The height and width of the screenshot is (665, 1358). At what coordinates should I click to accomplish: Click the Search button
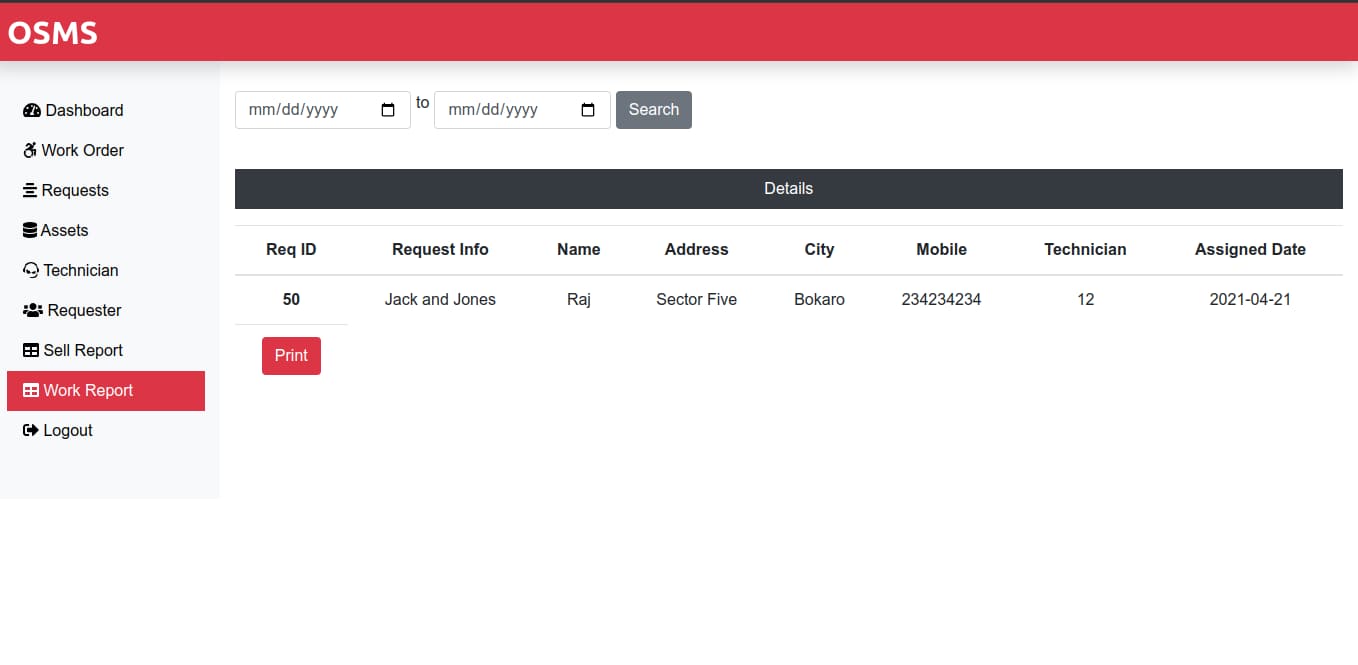(x=653, y=109)
